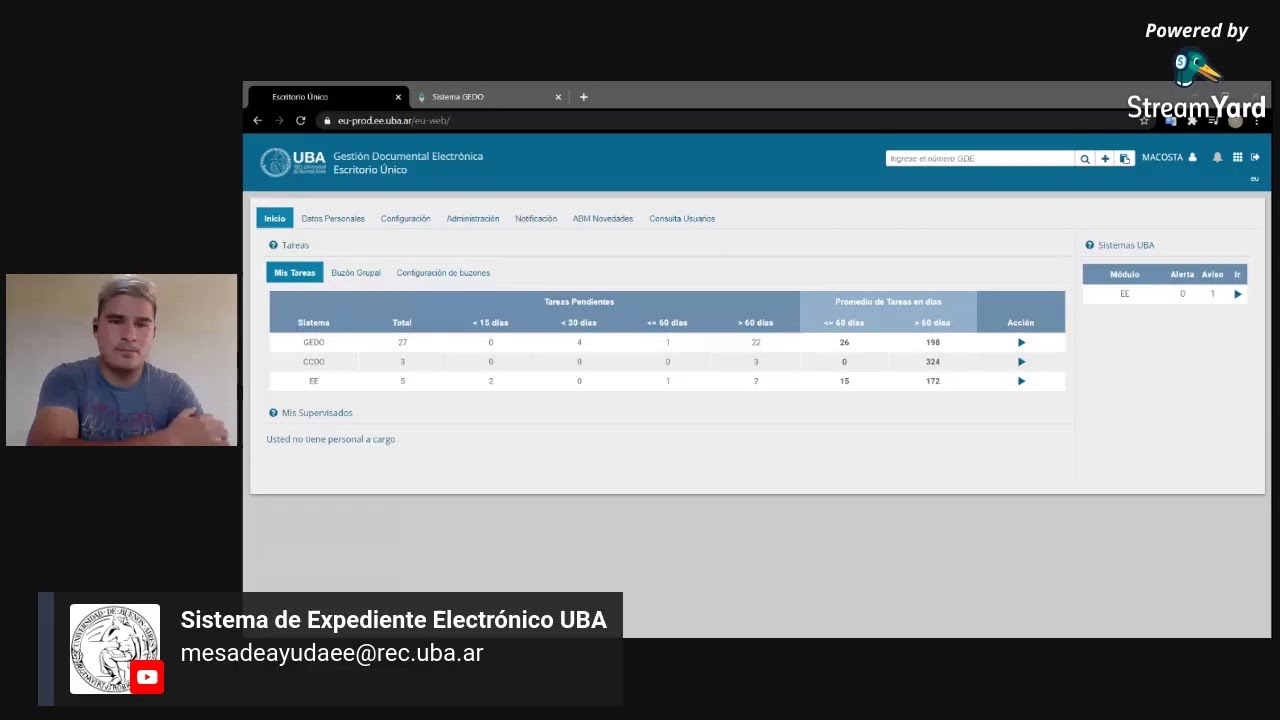
Task: Bookmark this page with the star icon
Action: [1145, 120]
